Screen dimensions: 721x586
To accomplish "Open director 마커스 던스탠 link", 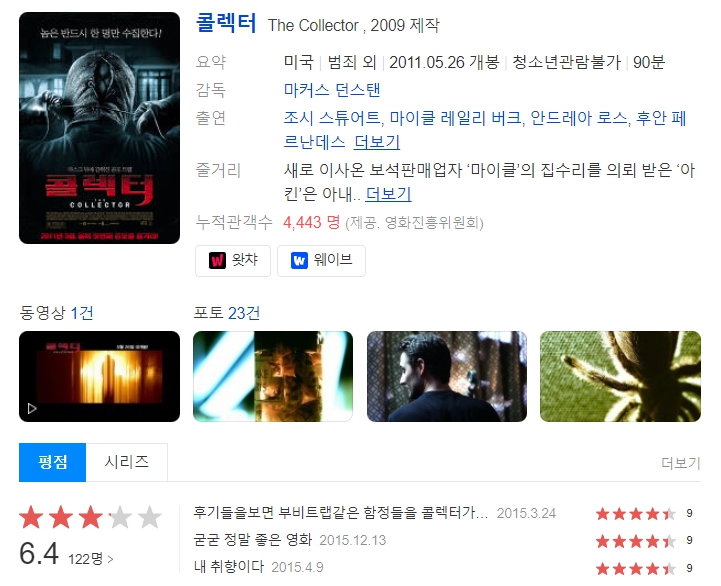I will pyautogui.click(x=332, y=90).
